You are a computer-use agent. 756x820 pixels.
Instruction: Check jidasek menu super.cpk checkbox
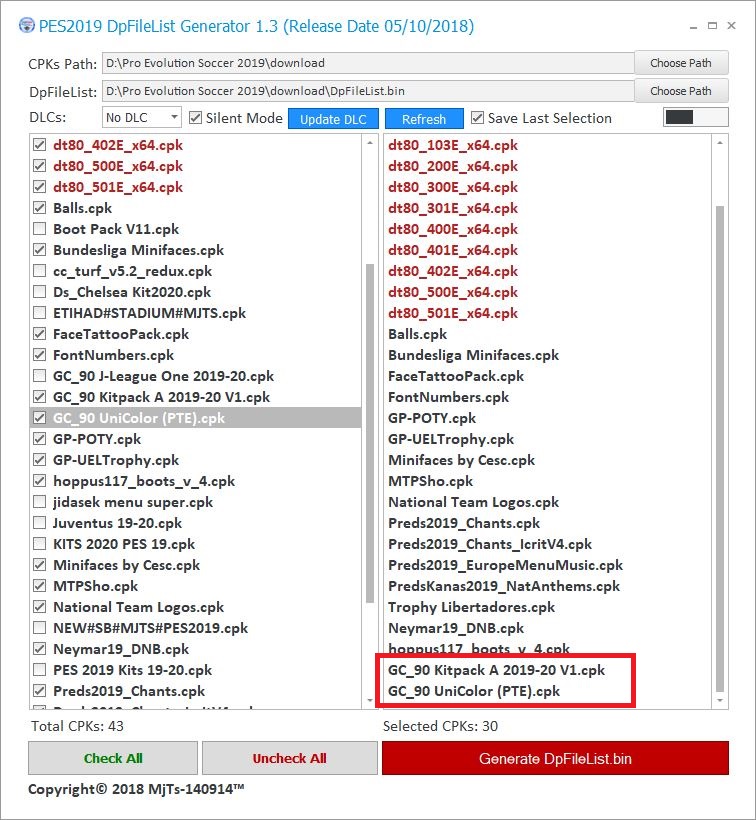click(39, 502)
